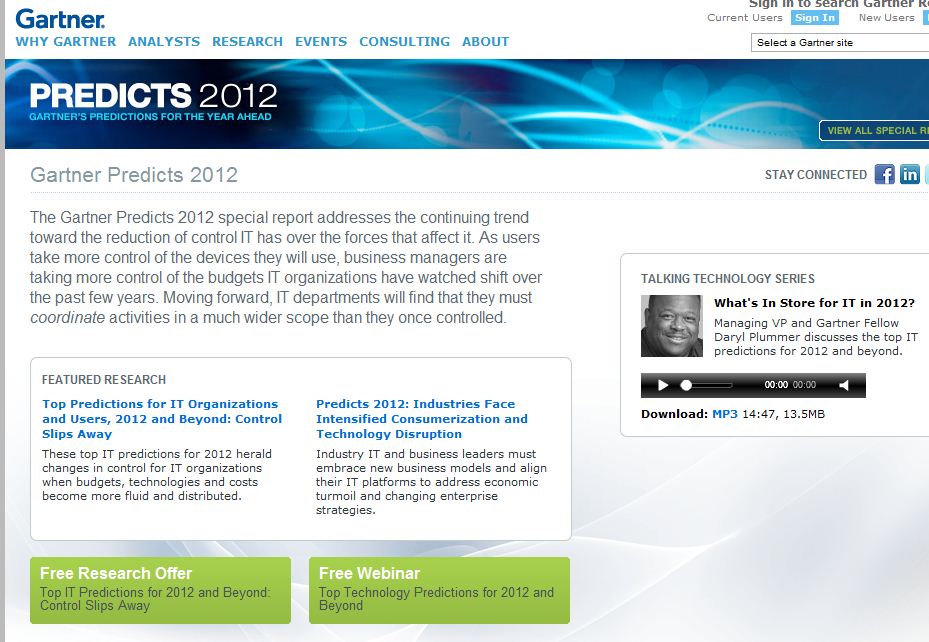Open the Research navigation item
929x642 pixels.
[247, 42]
